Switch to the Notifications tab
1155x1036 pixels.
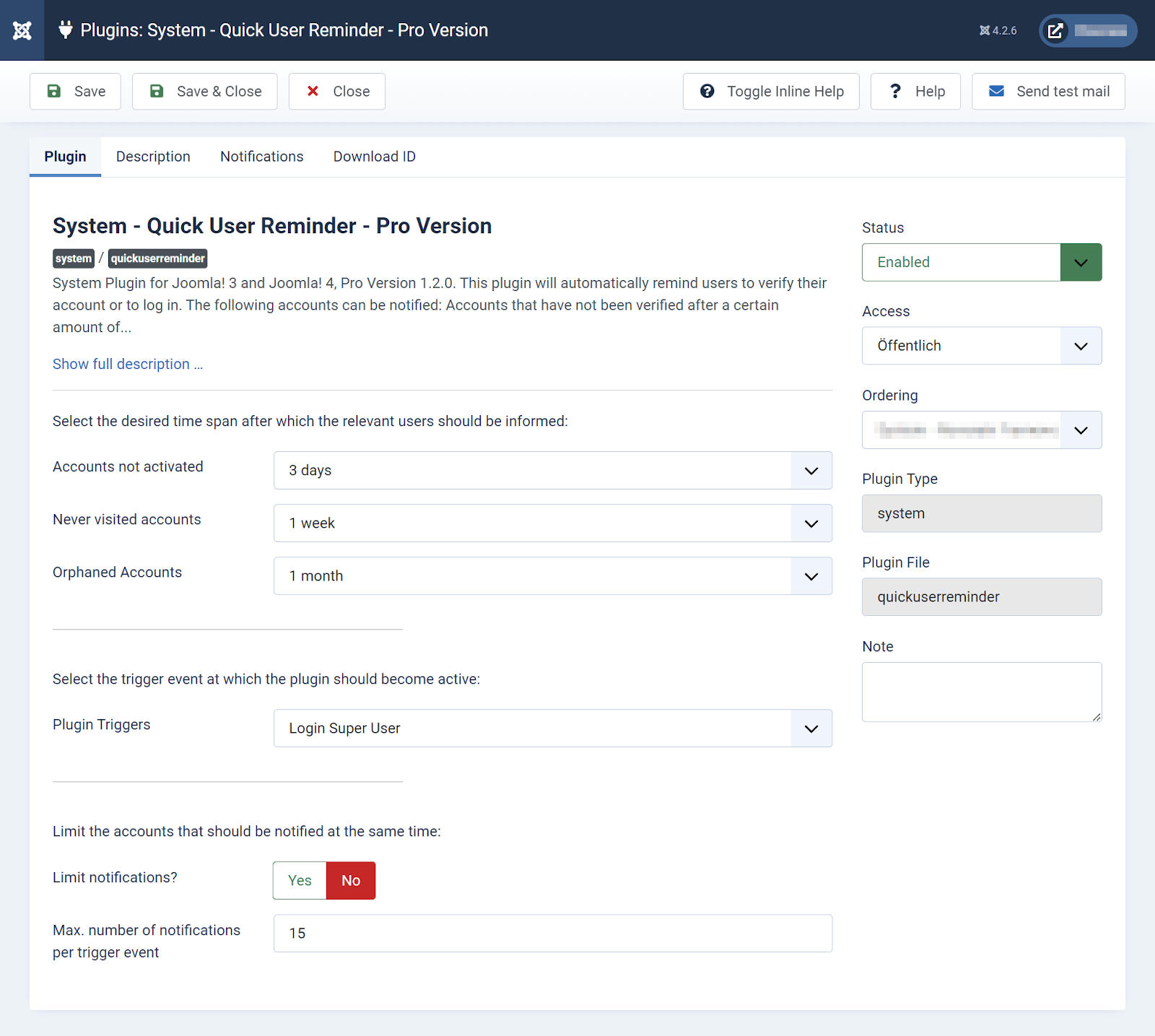pyautogui.click(x=262, y=157)
